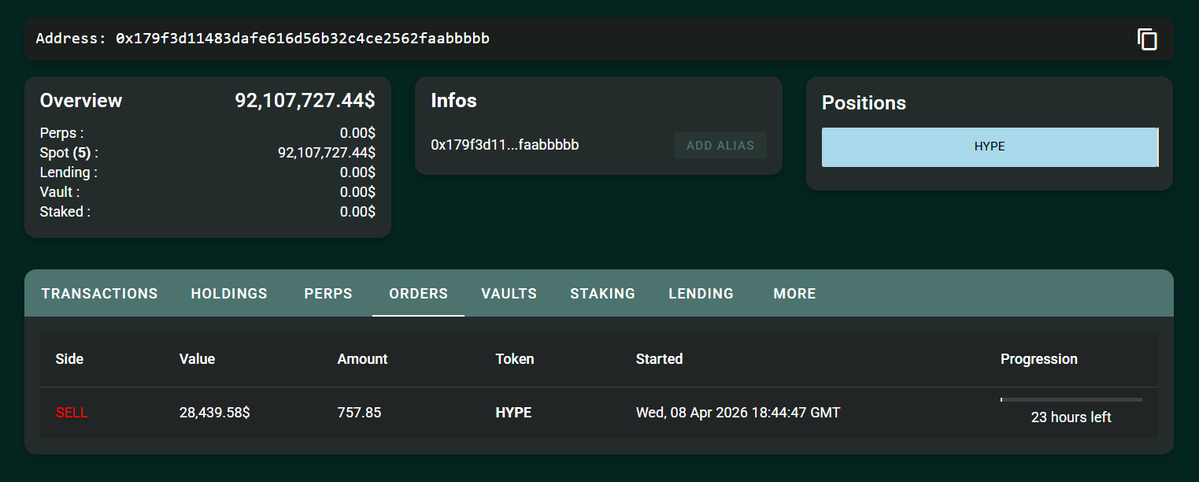Click the Progression column header

click(1039, 359)
